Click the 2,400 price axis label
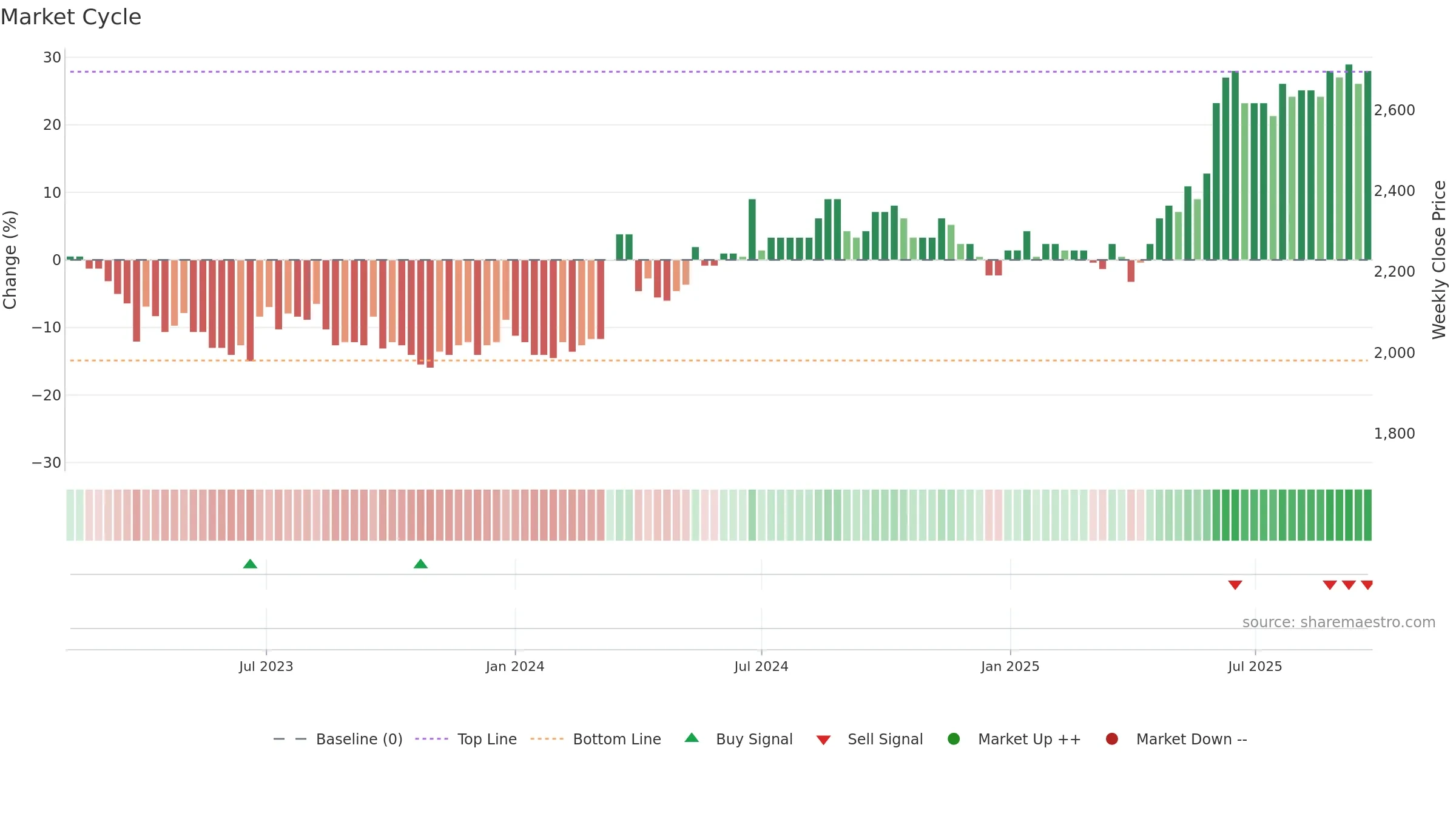The width and height of the screenshot is (1456, 819). click(x=1395, y=191)
